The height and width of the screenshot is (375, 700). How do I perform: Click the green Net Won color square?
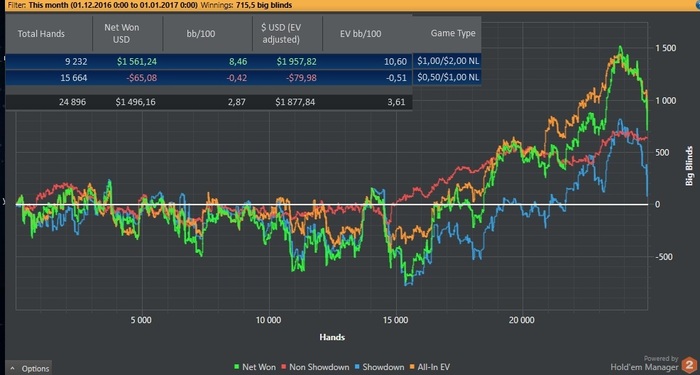(x=237, y=367)
